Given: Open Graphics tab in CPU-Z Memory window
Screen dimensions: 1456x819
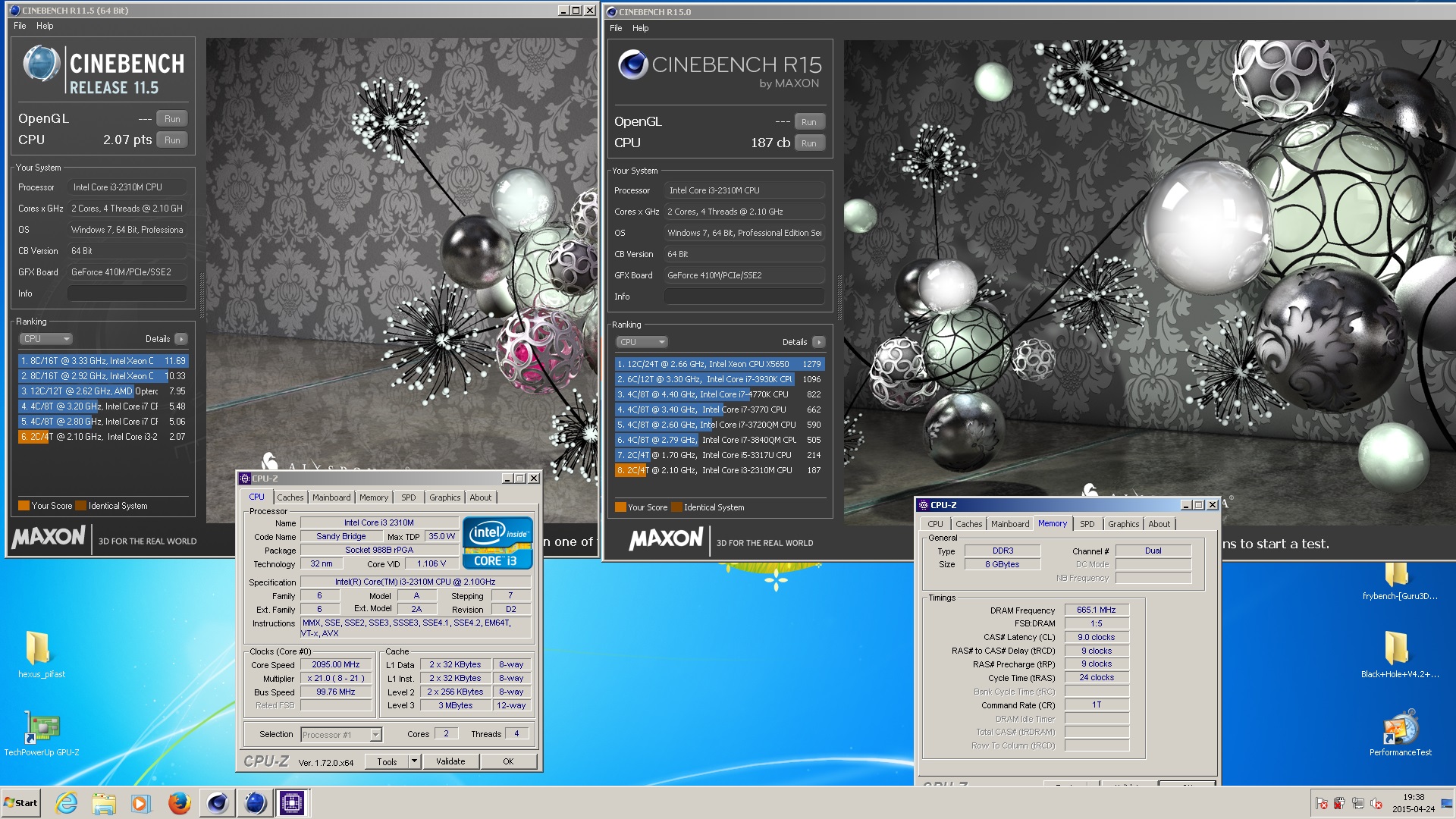Looking at the screenshot, I should pos(1123,524).
